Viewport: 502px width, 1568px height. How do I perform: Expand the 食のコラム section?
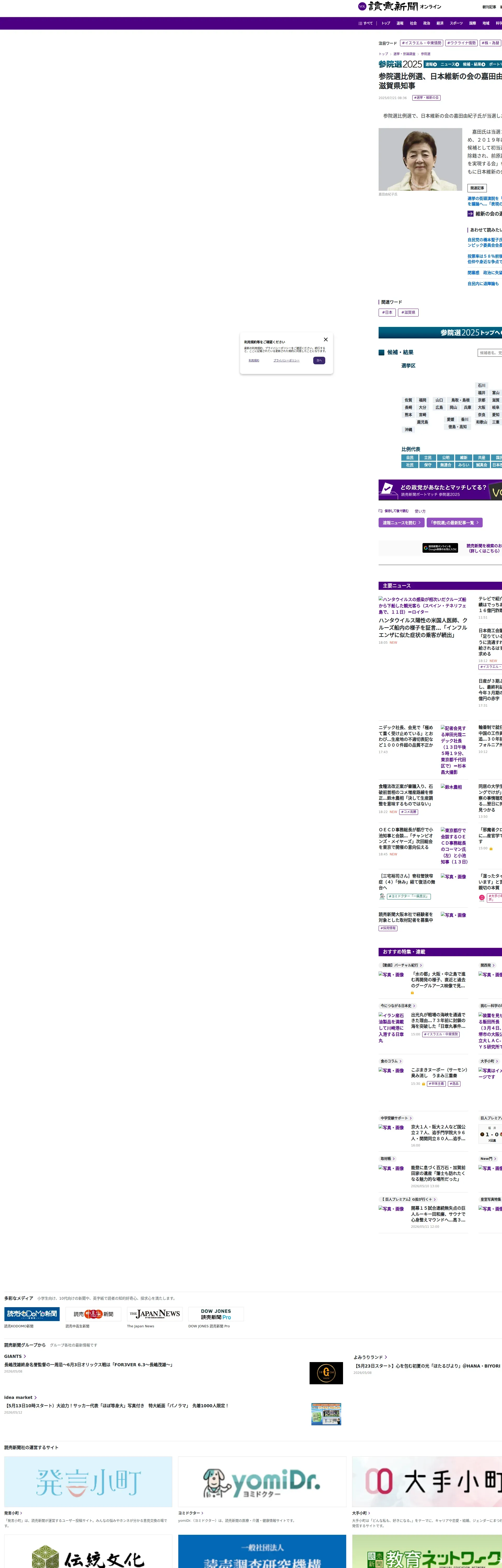391,1061
